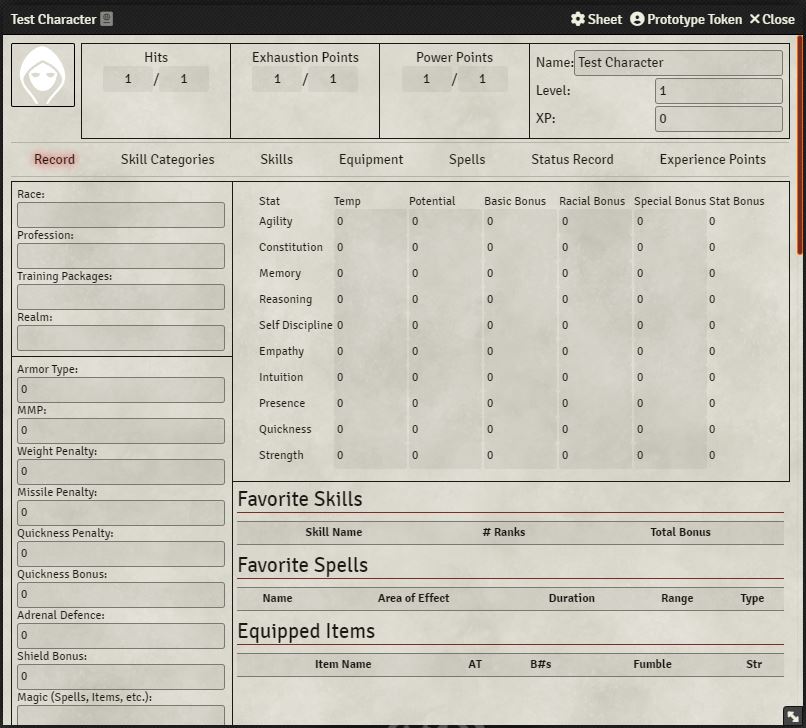Viewport: 806px width, 728px height.
Task: Click the Name input showing Test Character
Action: click(678, 62)
